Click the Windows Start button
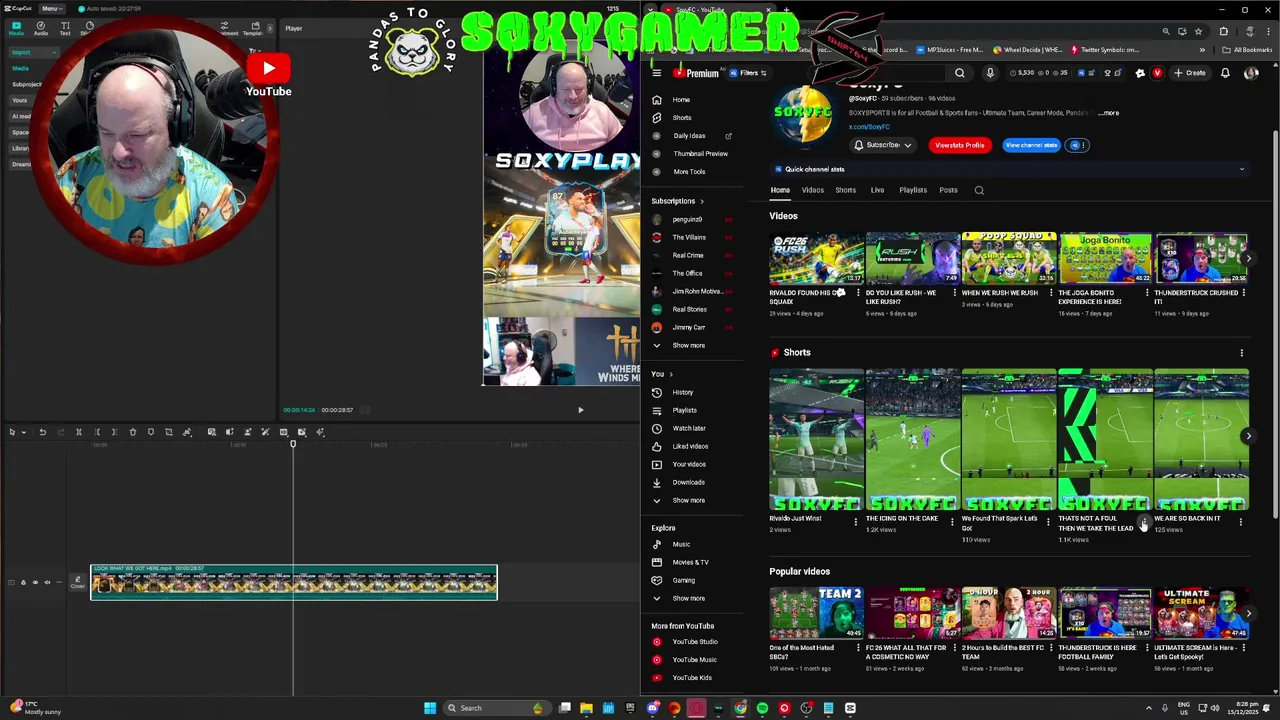Viewport: 1280px width, 720px height. [x=430, y=708]
